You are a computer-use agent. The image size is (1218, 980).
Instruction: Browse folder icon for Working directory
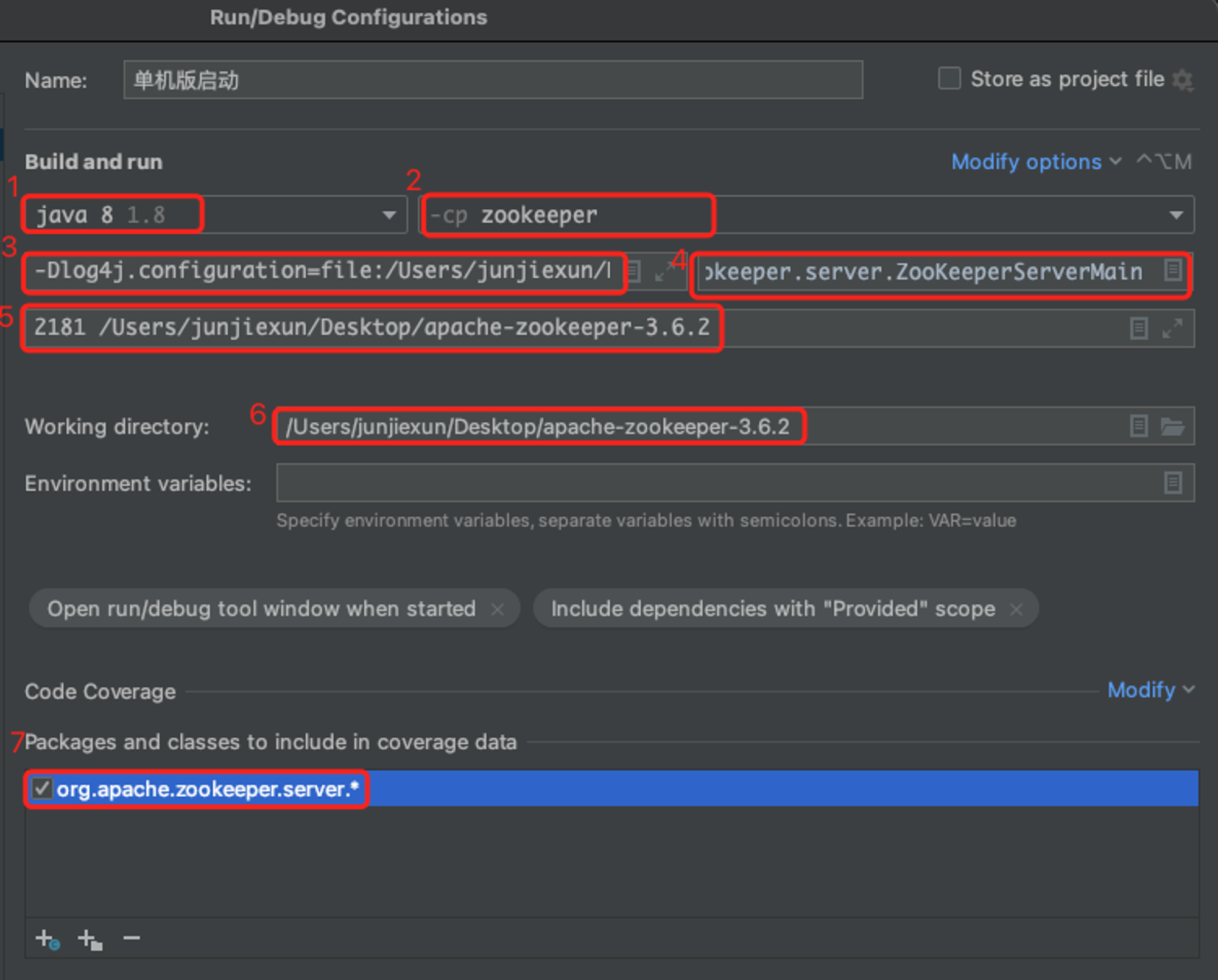(1172, 426)
